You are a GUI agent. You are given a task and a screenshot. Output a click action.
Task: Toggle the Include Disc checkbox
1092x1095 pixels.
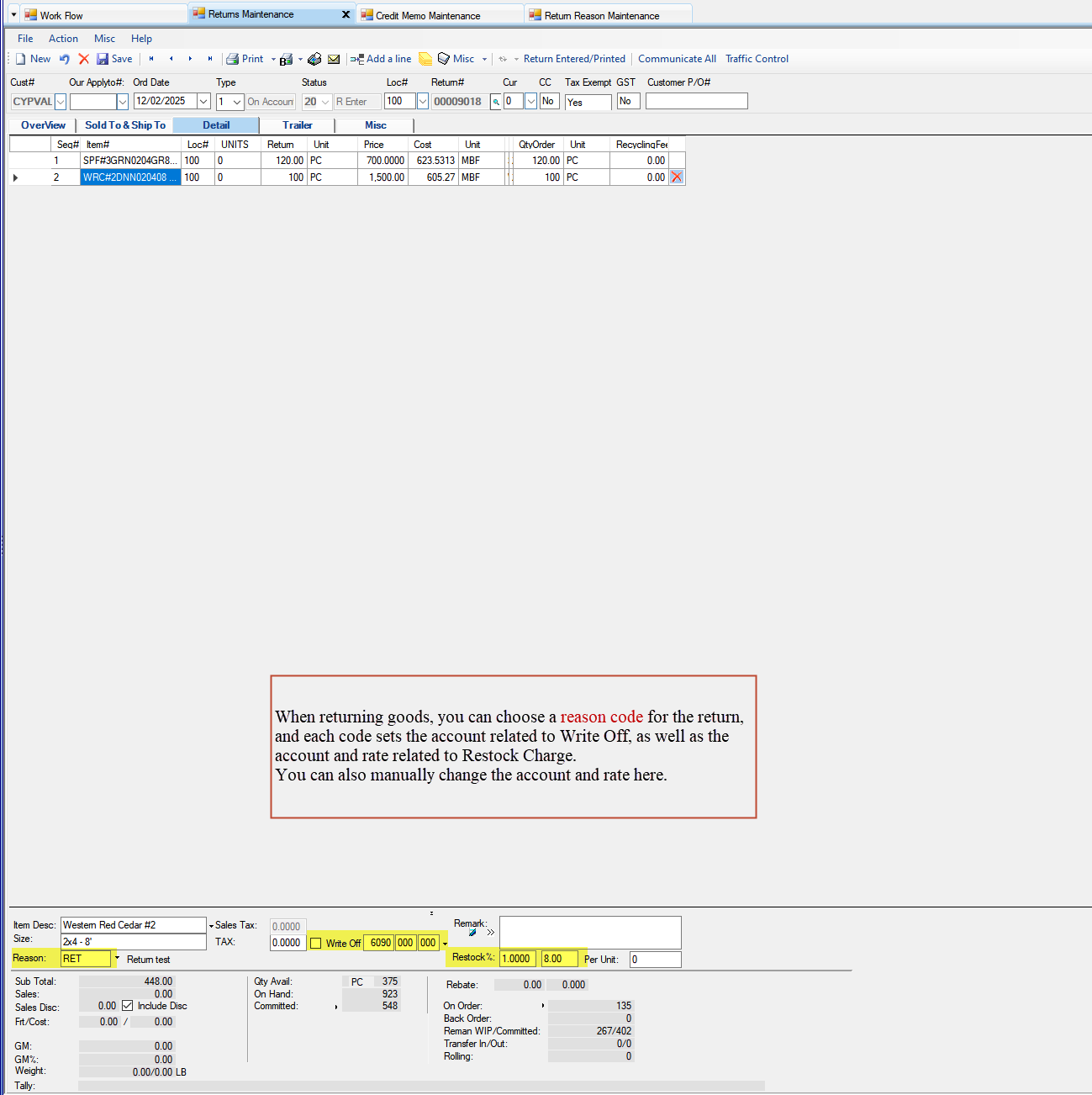128,1006
